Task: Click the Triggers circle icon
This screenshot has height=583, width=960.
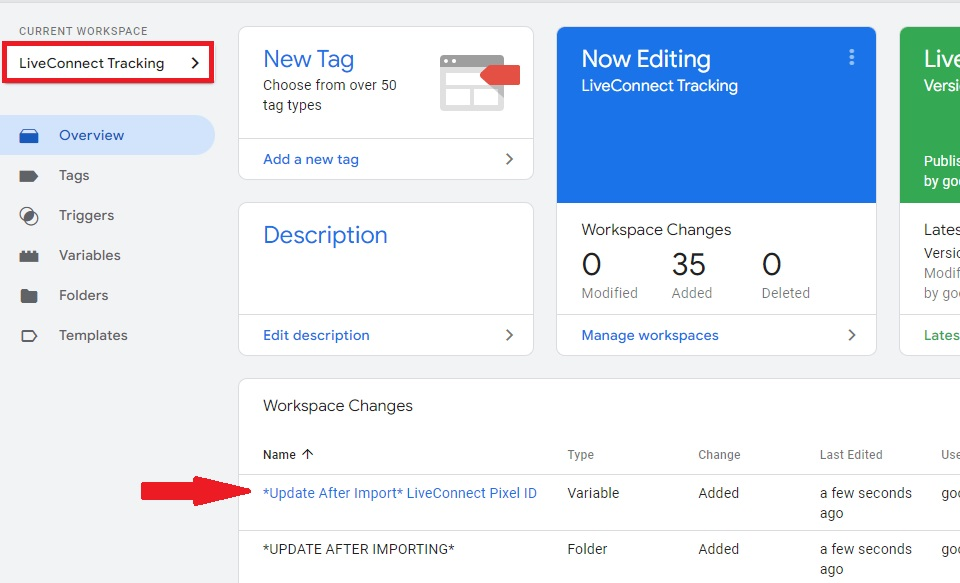Action: [x=29, y=216]
